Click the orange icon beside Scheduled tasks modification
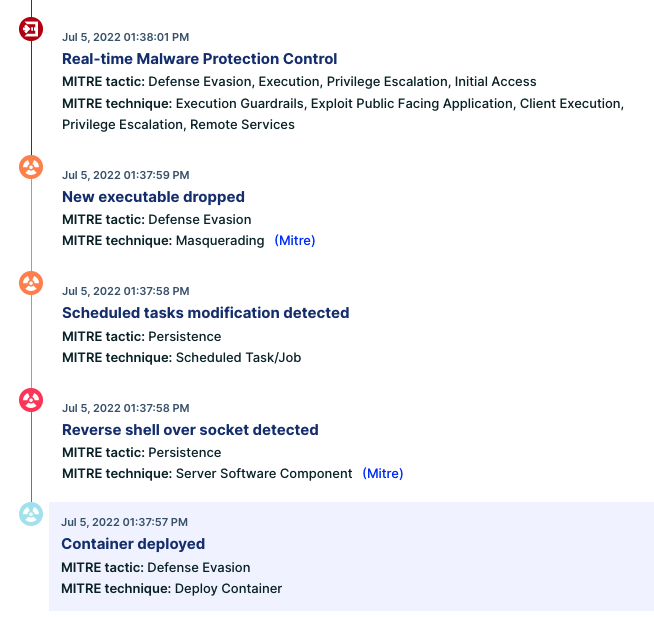The width and height of the screenshot is (654, 617). point(31,283)
